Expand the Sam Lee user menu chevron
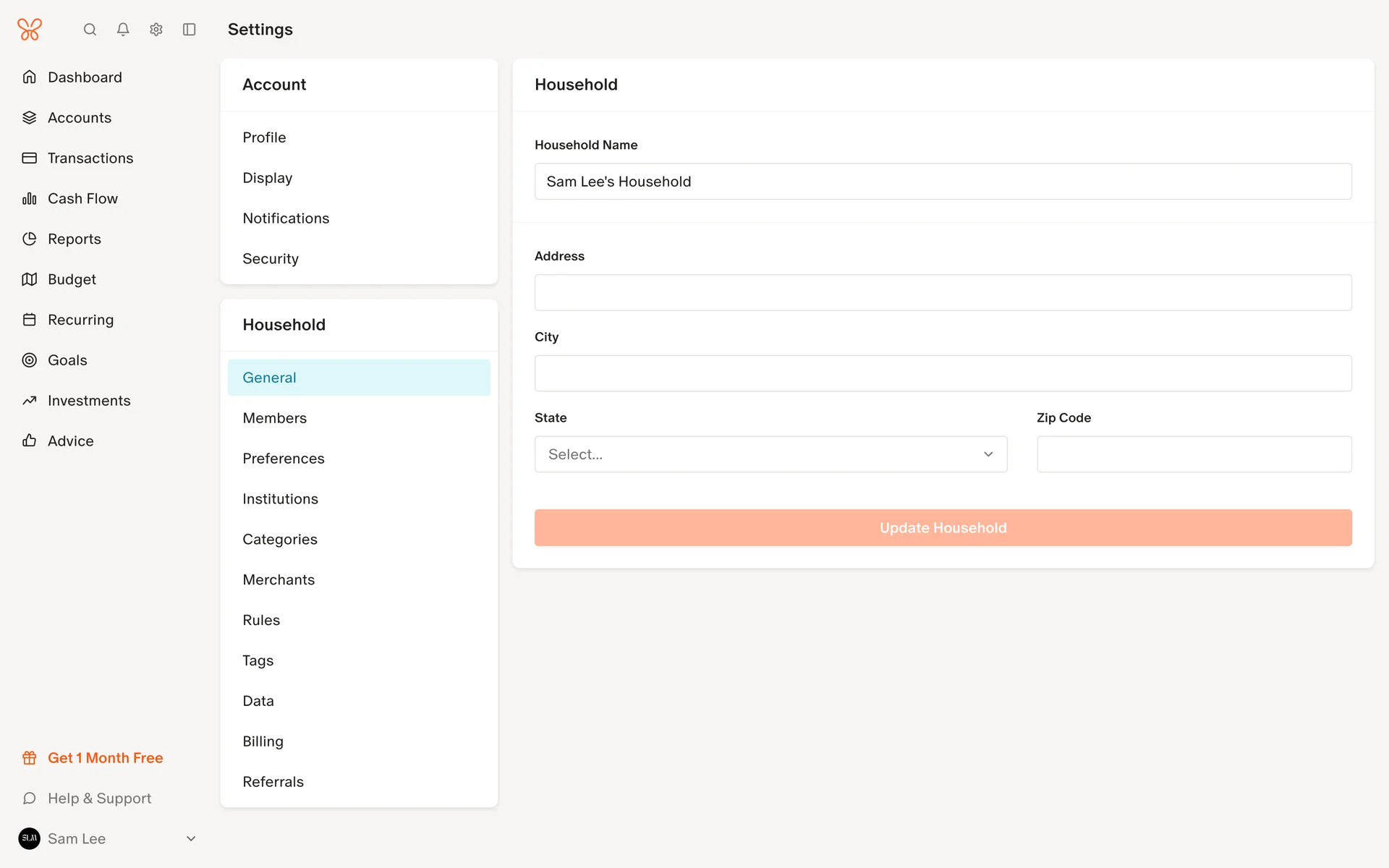 [x=191, y=838]
